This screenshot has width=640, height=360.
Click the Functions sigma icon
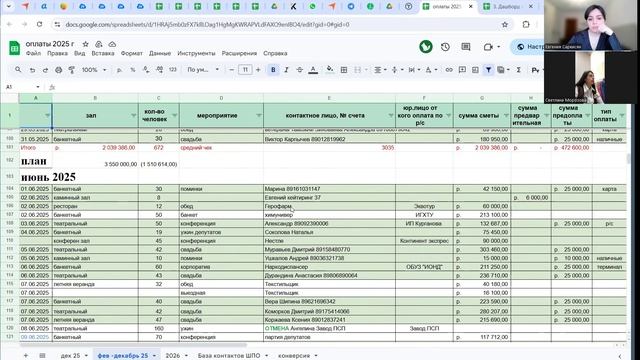[518, 70]
